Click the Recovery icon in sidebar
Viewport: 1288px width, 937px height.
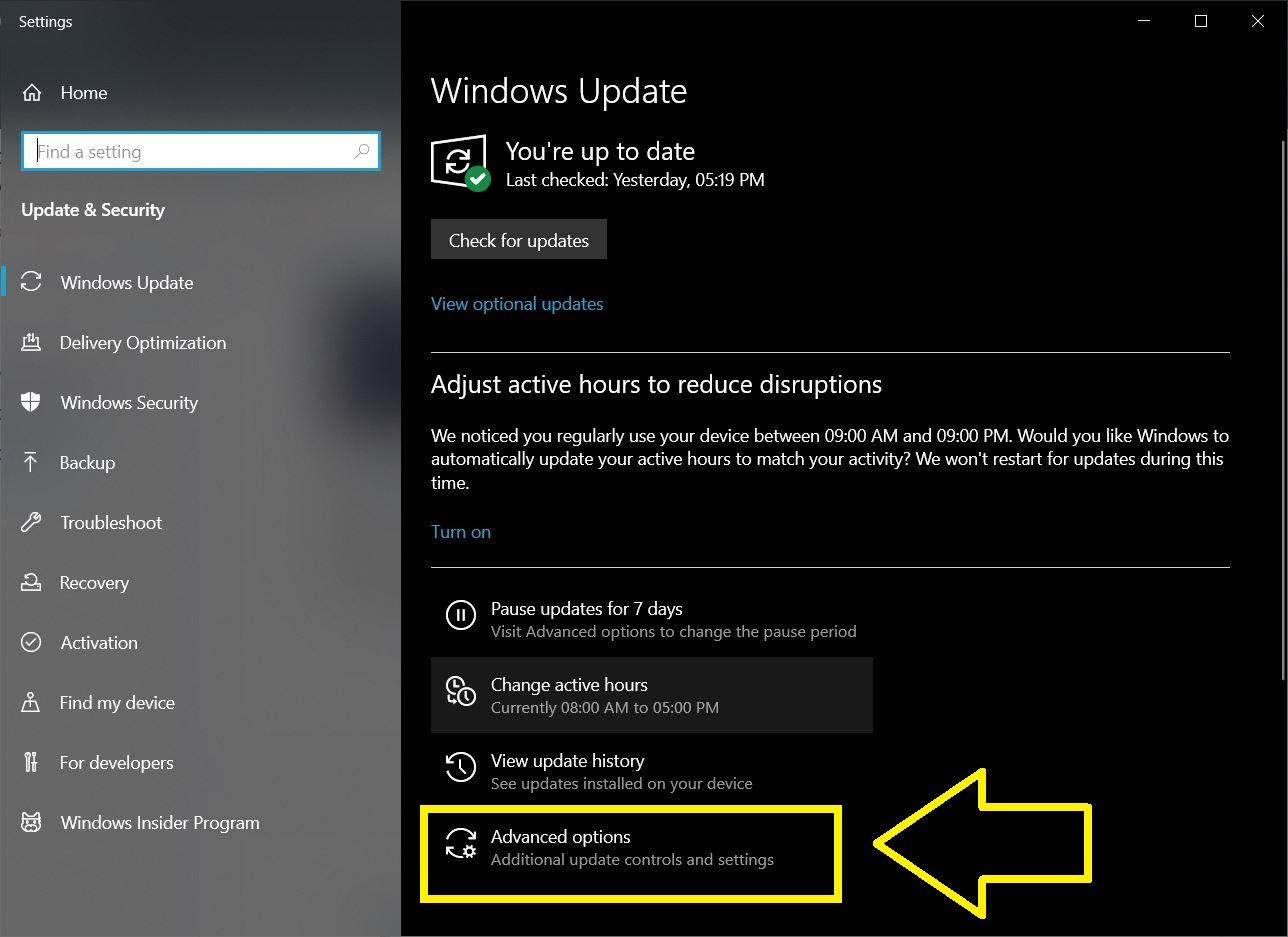pyautogui.click(x=31, y=582)
